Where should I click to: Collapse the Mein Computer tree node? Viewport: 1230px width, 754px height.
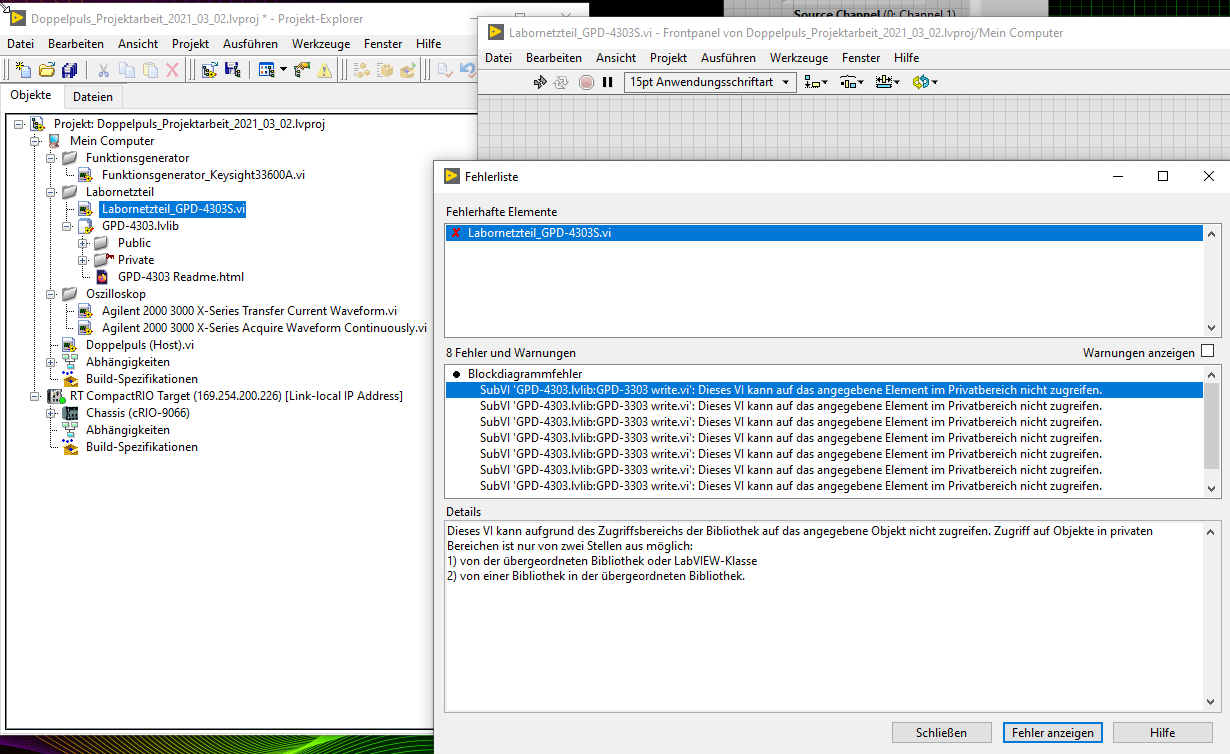[x=35, y=141]
